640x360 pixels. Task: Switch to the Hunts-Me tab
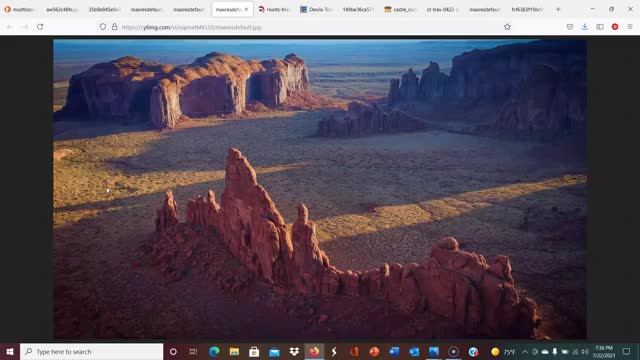(274, 9)
